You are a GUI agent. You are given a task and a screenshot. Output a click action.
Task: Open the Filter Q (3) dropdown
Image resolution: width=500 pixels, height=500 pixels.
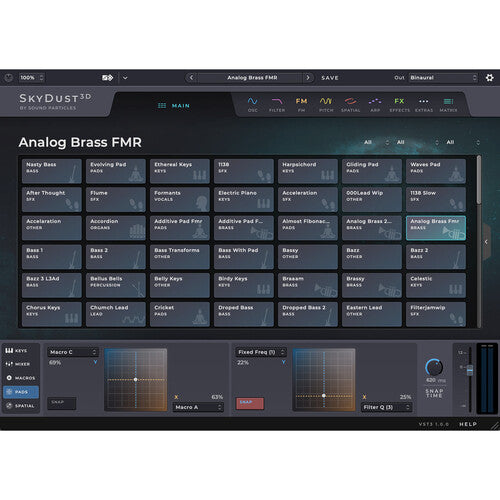click(386, 407)
